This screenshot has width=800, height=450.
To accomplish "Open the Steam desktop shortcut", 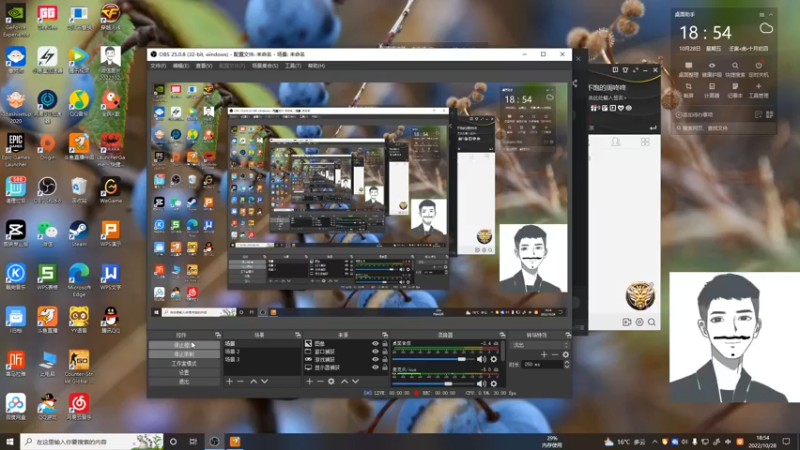I will 79,233.
